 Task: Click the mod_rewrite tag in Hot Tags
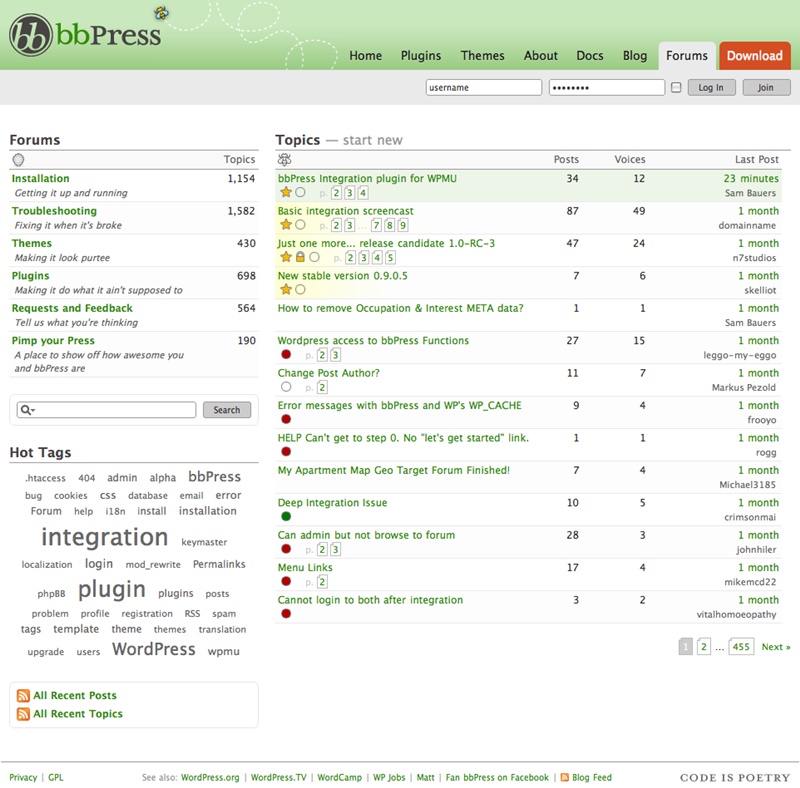[153, 564]
